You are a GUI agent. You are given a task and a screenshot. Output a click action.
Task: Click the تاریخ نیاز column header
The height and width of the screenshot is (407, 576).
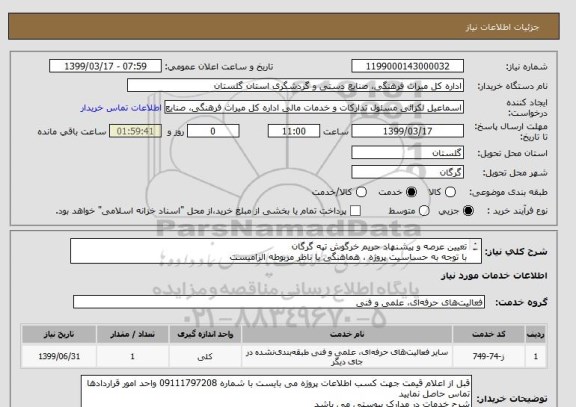59,334
